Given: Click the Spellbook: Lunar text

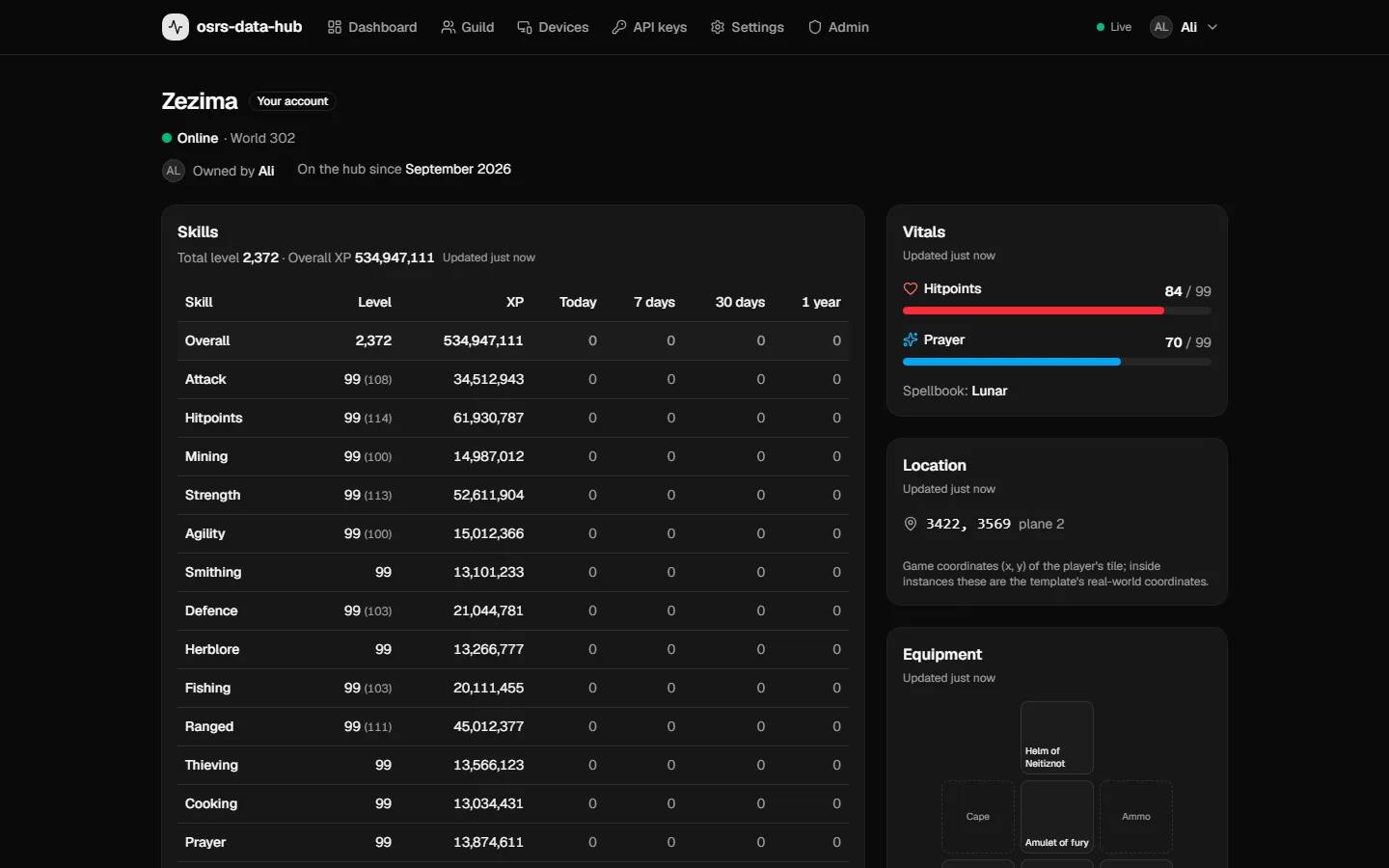Looking at the screenshot, I should pyautogui.click(x=955, y=391).
